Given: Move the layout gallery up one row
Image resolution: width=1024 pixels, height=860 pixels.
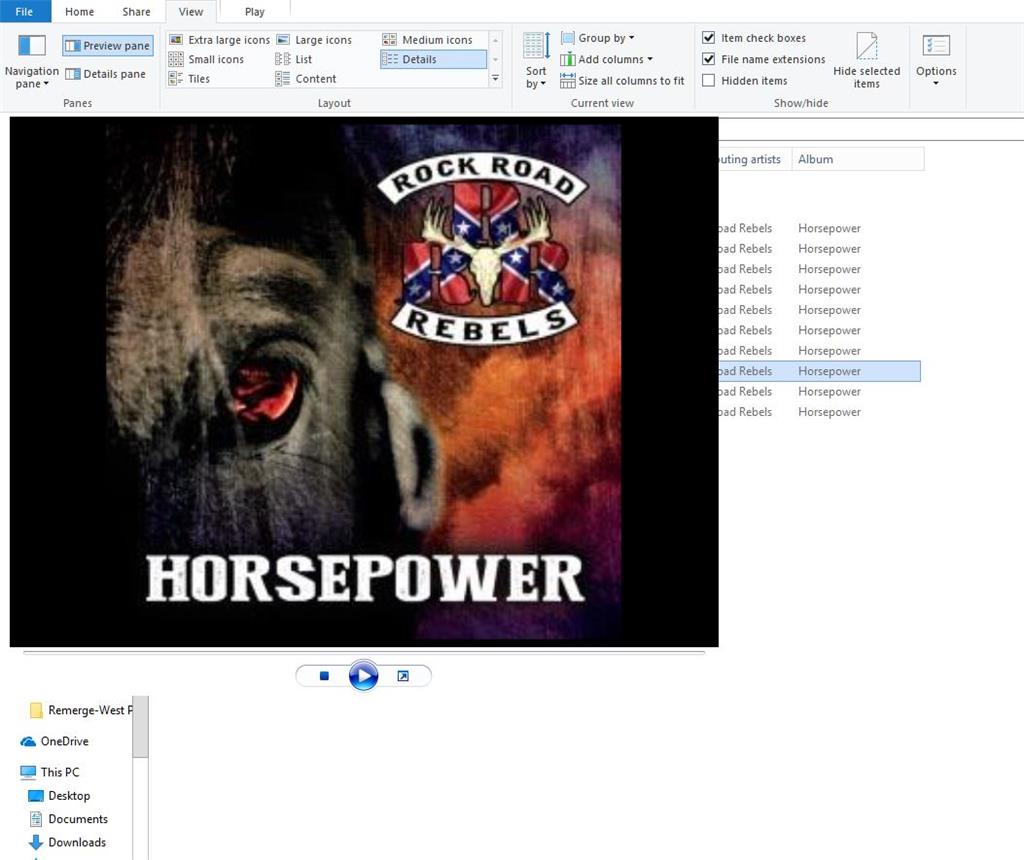Looking at the screenshot, I should click(496, 40).
